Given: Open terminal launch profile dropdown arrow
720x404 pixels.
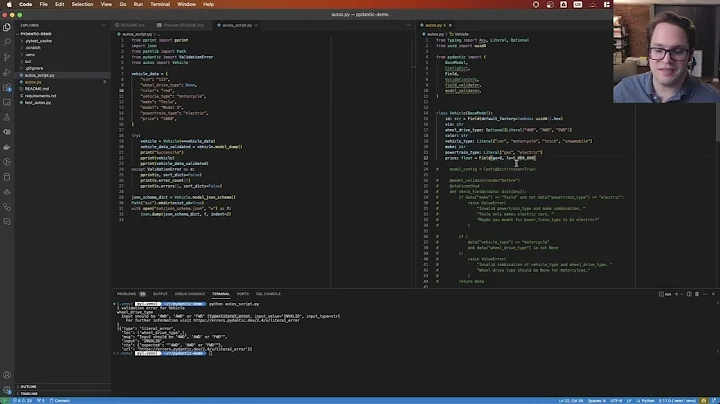Looking at the screenshot, I should (x=681, y=294).
